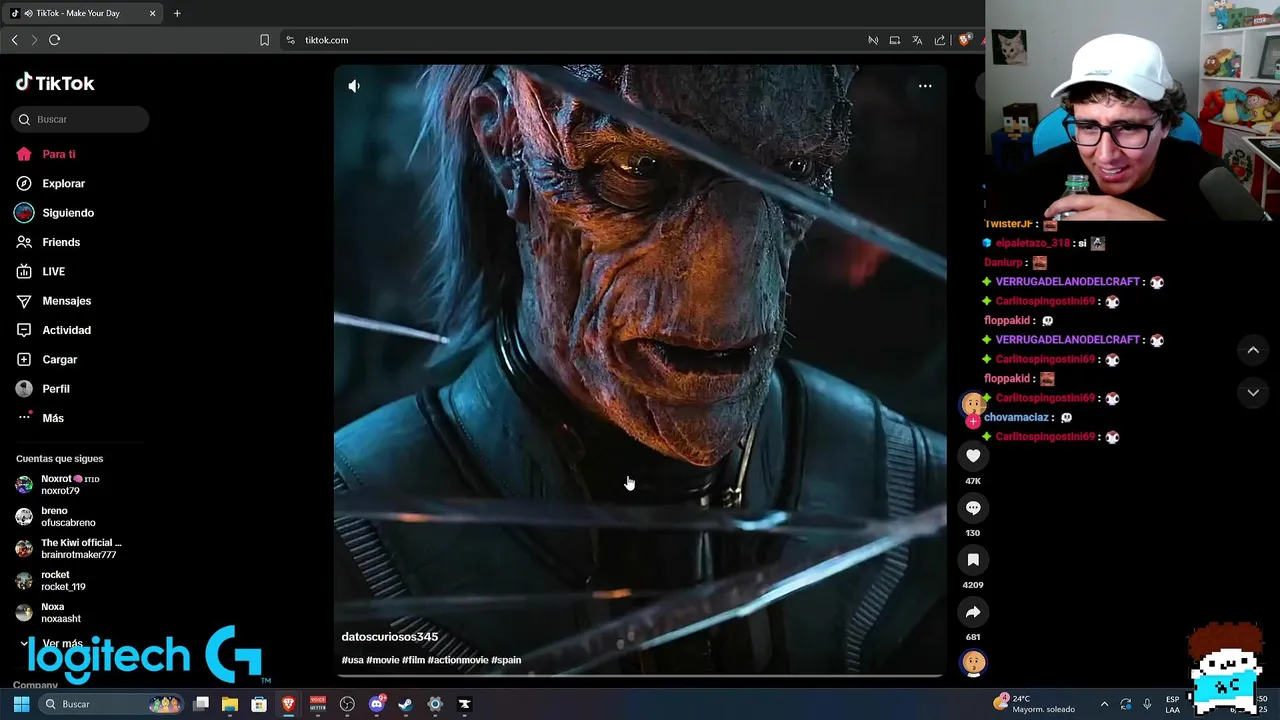Click the install app icon in address bar
Viewport: 1280px width, 720px height.
(x=895, y=40)
